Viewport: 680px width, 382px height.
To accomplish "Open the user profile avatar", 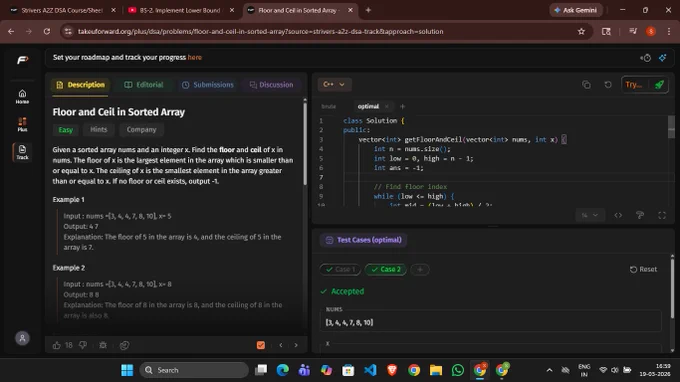I will tap(22, 338).
